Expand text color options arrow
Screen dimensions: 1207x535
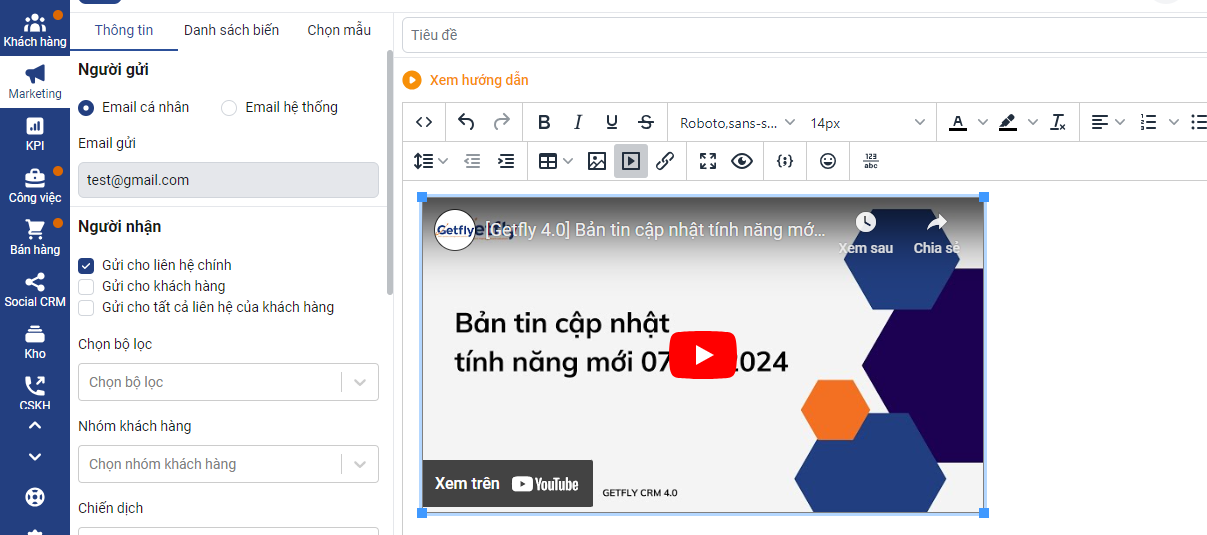(982, 122)
